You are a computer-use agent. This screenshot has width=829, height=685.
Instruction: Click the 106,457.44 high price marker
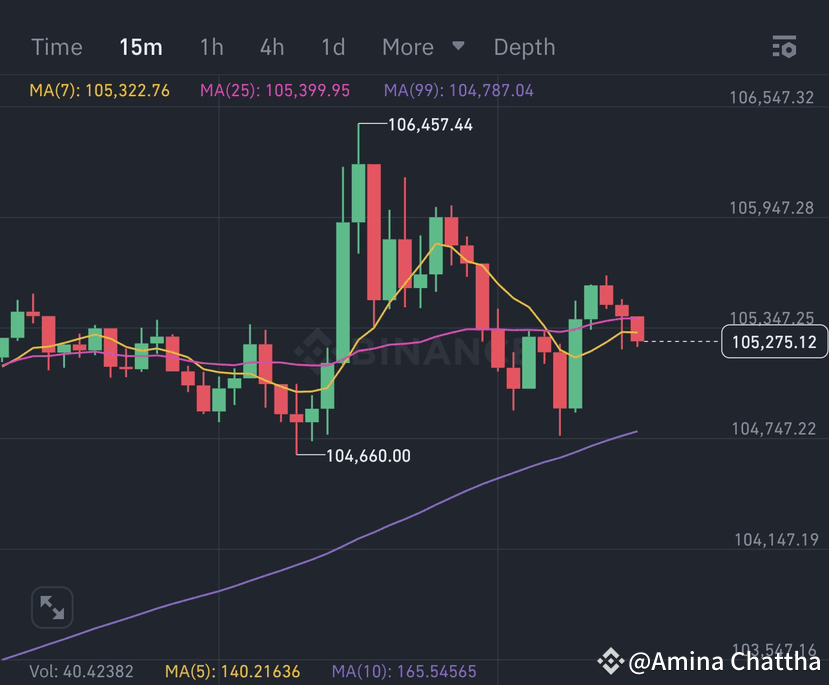[x=428, y=125]
